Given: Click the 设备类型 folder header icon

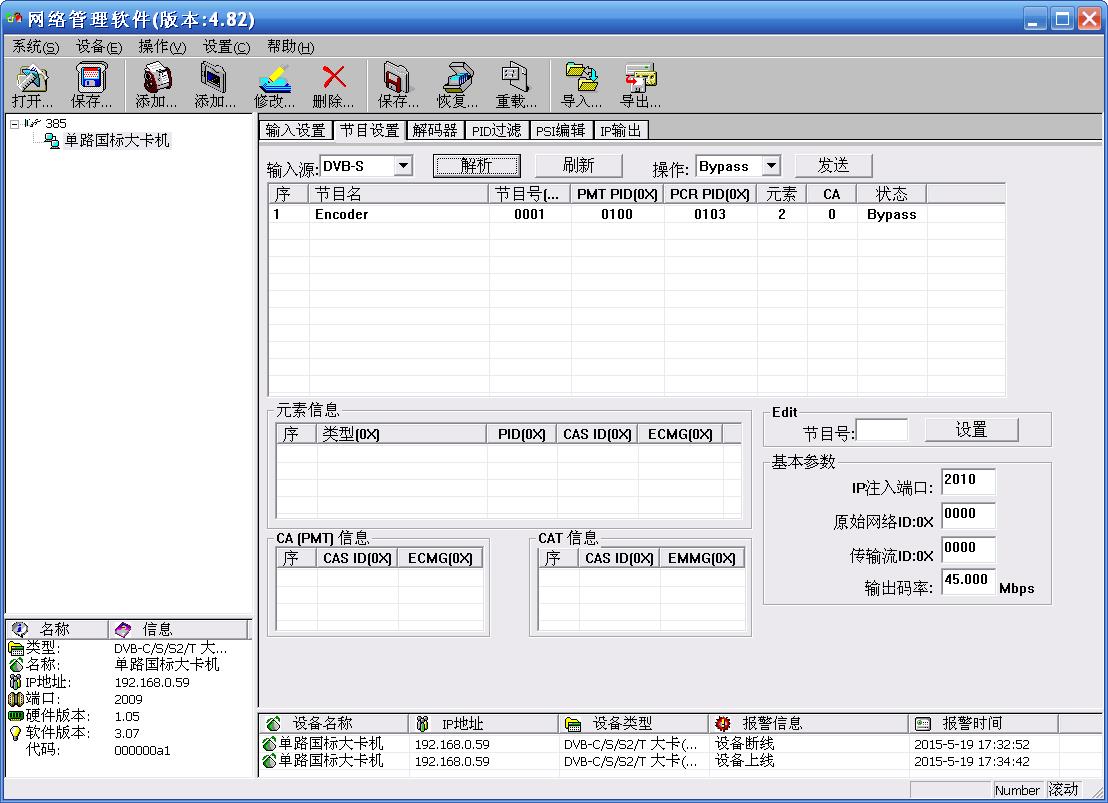Looking at the screenshot, I should [573, 724].
